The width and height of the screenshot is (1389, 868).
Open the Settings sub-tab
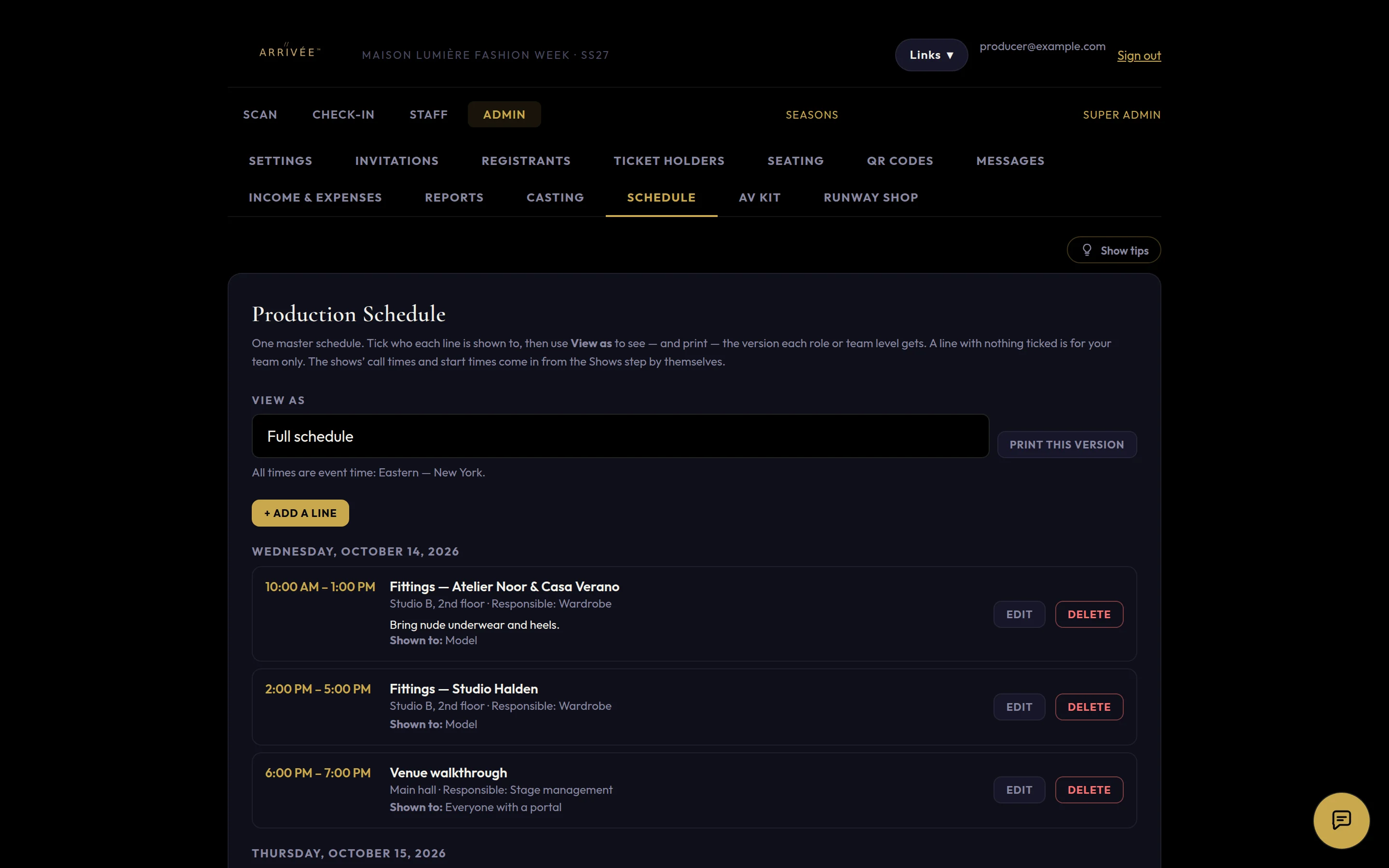281,161
